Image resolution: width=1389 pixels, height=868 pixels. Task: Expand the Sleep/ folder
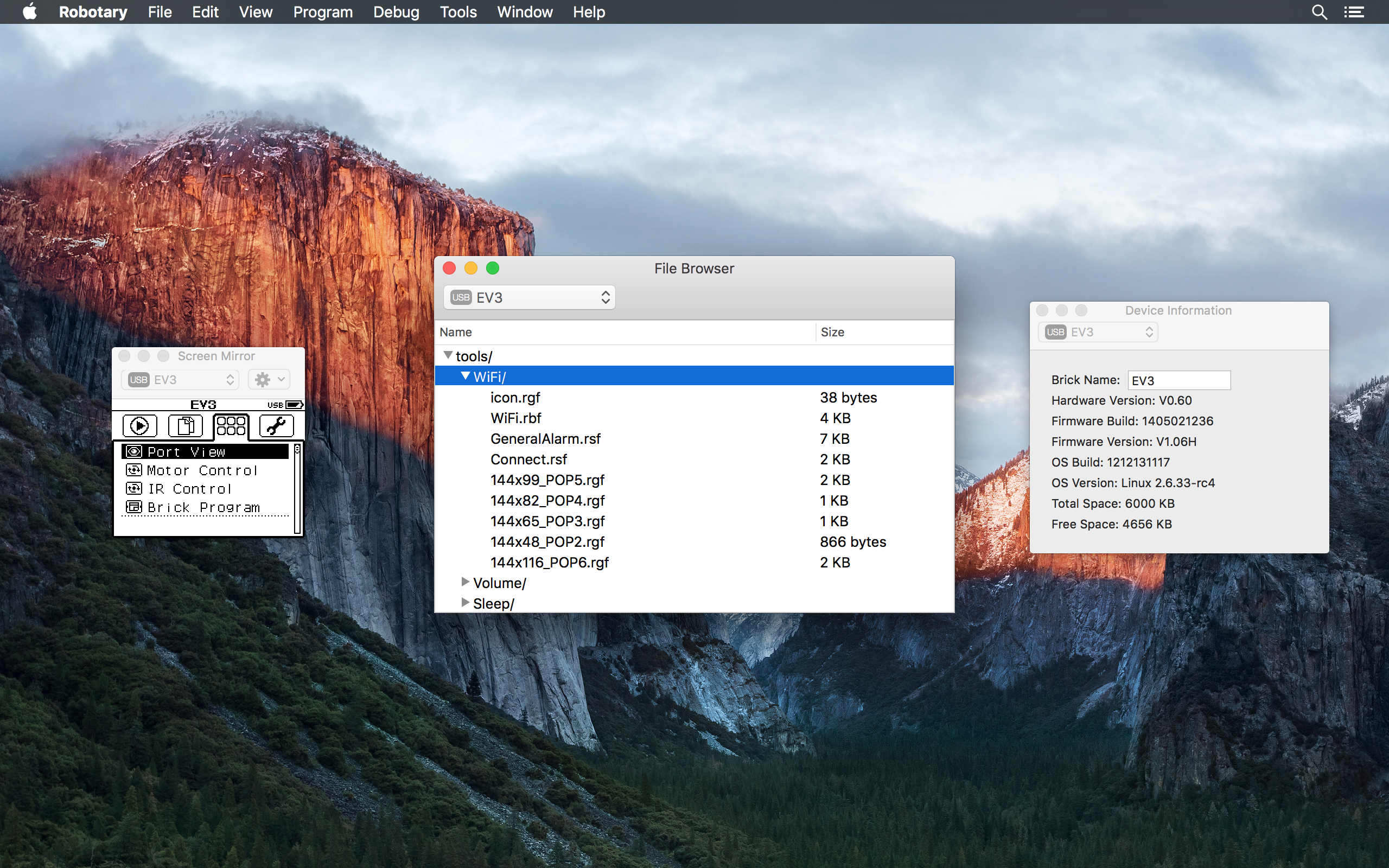point(466,603)
